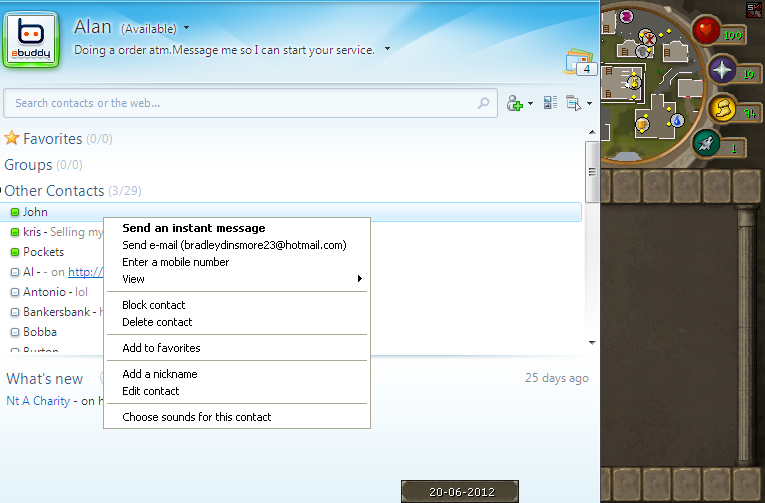Choose sounds for this contact
Viewport: 765px width, 503px height.
pyautogui.click(x=237, y=417)
